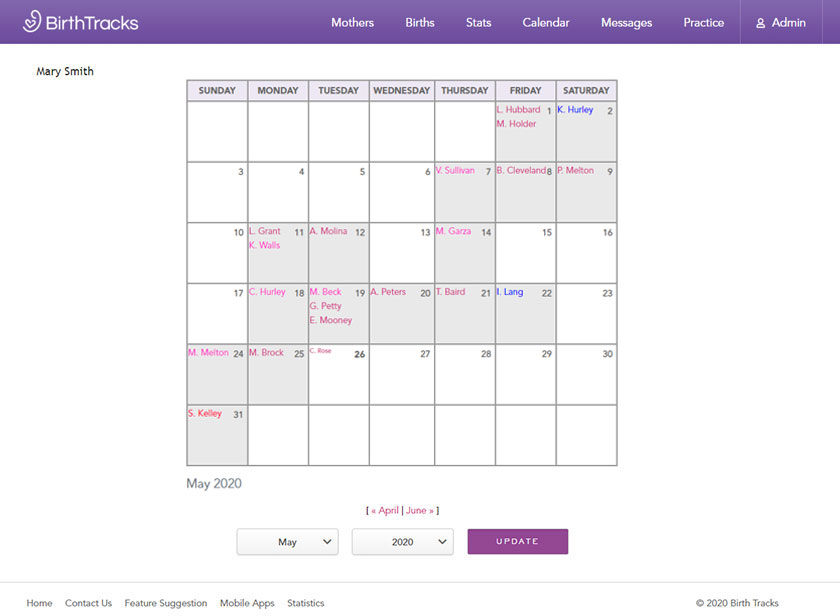The height and width of the screenshot is (616, 840).
Task: View the Messages section
Action: [626, 22]
